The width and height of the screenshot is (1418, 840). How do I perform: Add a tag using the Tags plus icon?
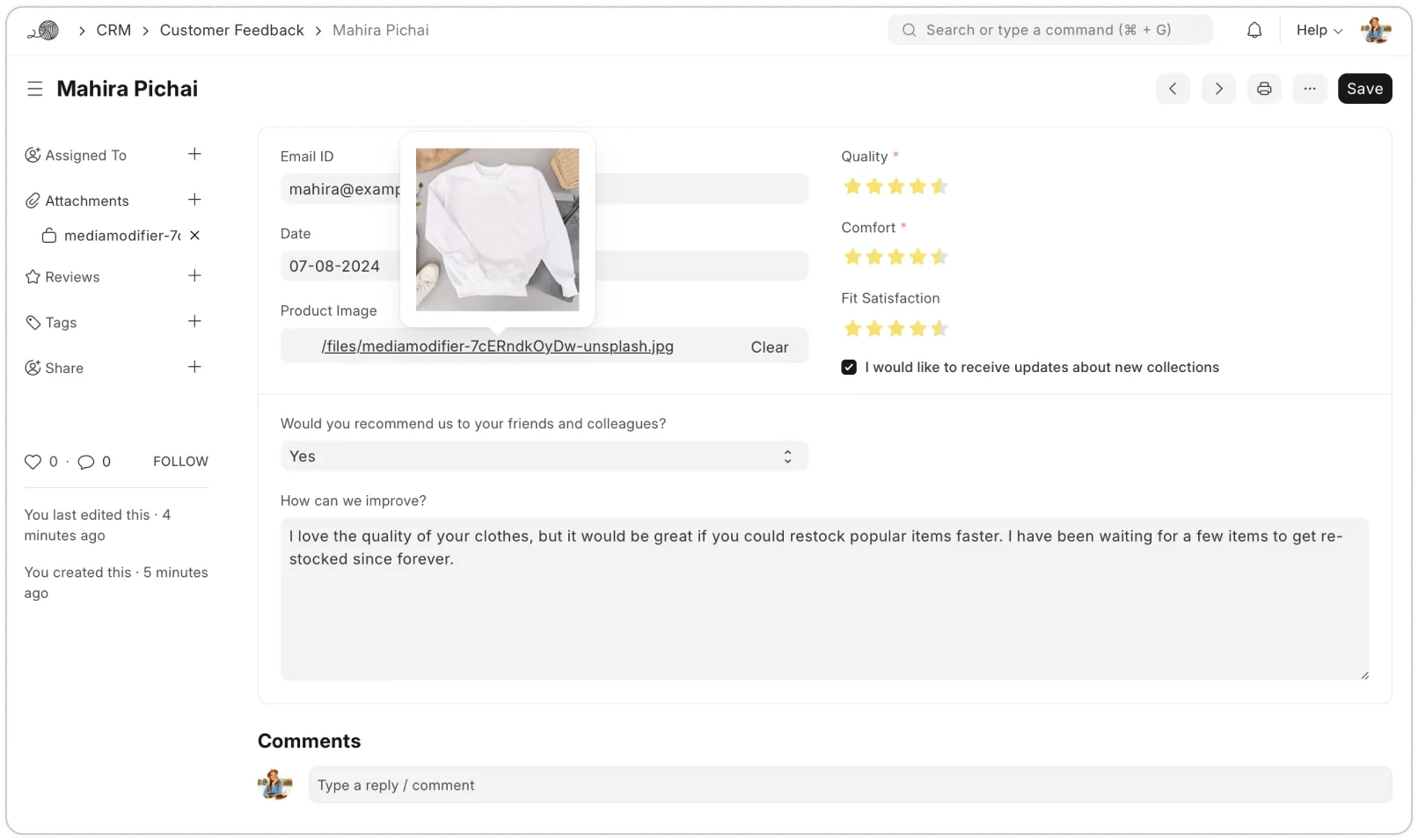point(194,321)
